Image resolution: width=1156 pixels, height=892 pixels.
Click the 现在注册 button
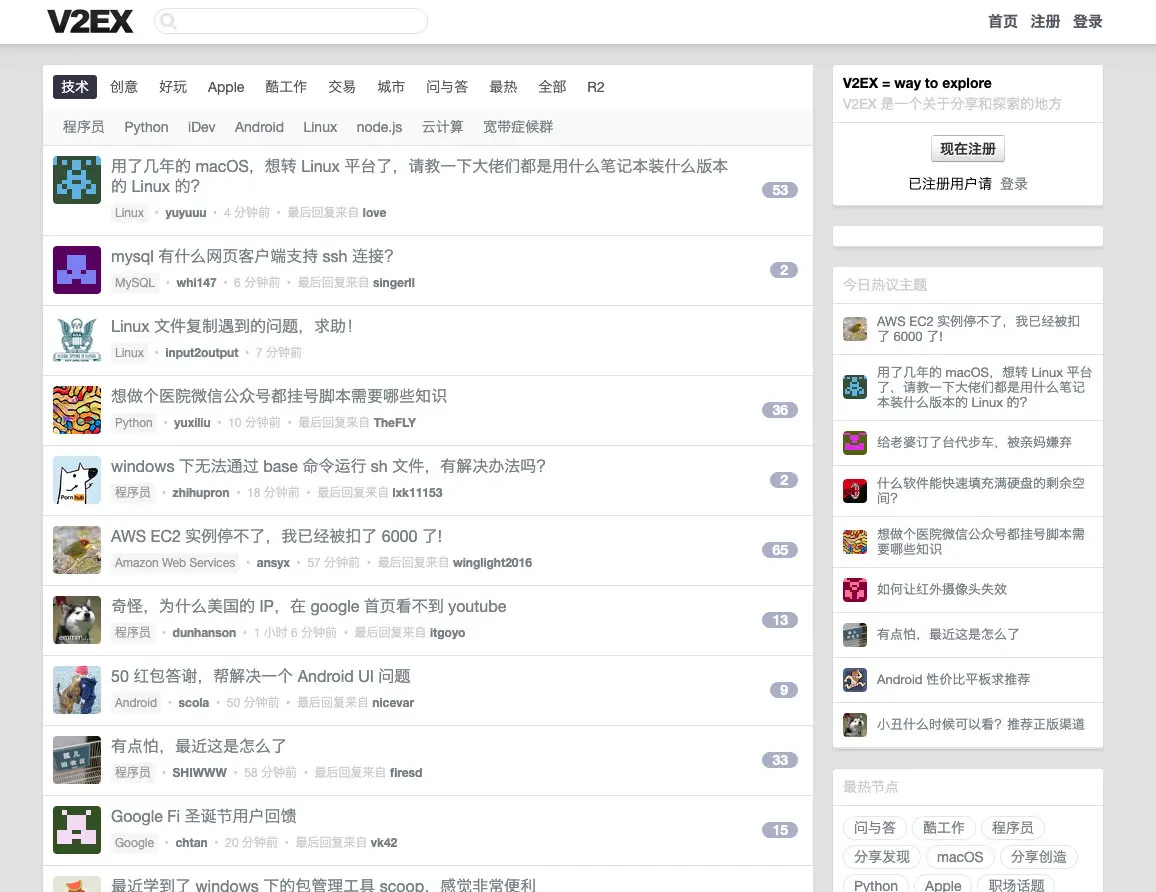click(967, 149)
